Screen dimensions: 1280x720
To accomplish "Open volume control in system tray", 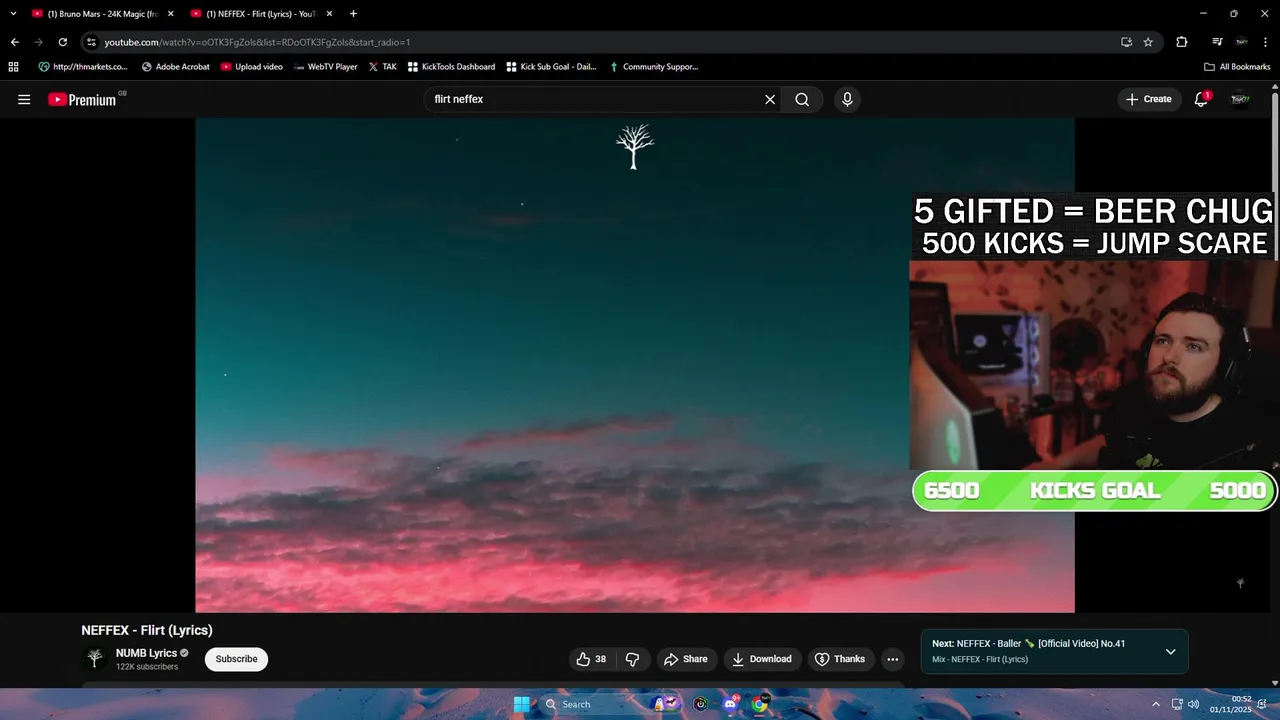I will click(1193, 704).
